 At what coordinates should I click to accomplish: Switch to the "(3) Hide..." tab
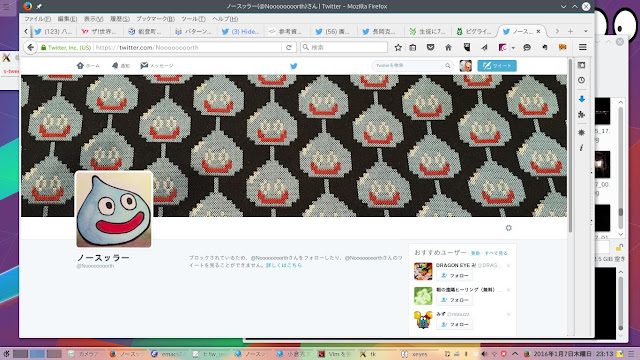tap(241, 31)
